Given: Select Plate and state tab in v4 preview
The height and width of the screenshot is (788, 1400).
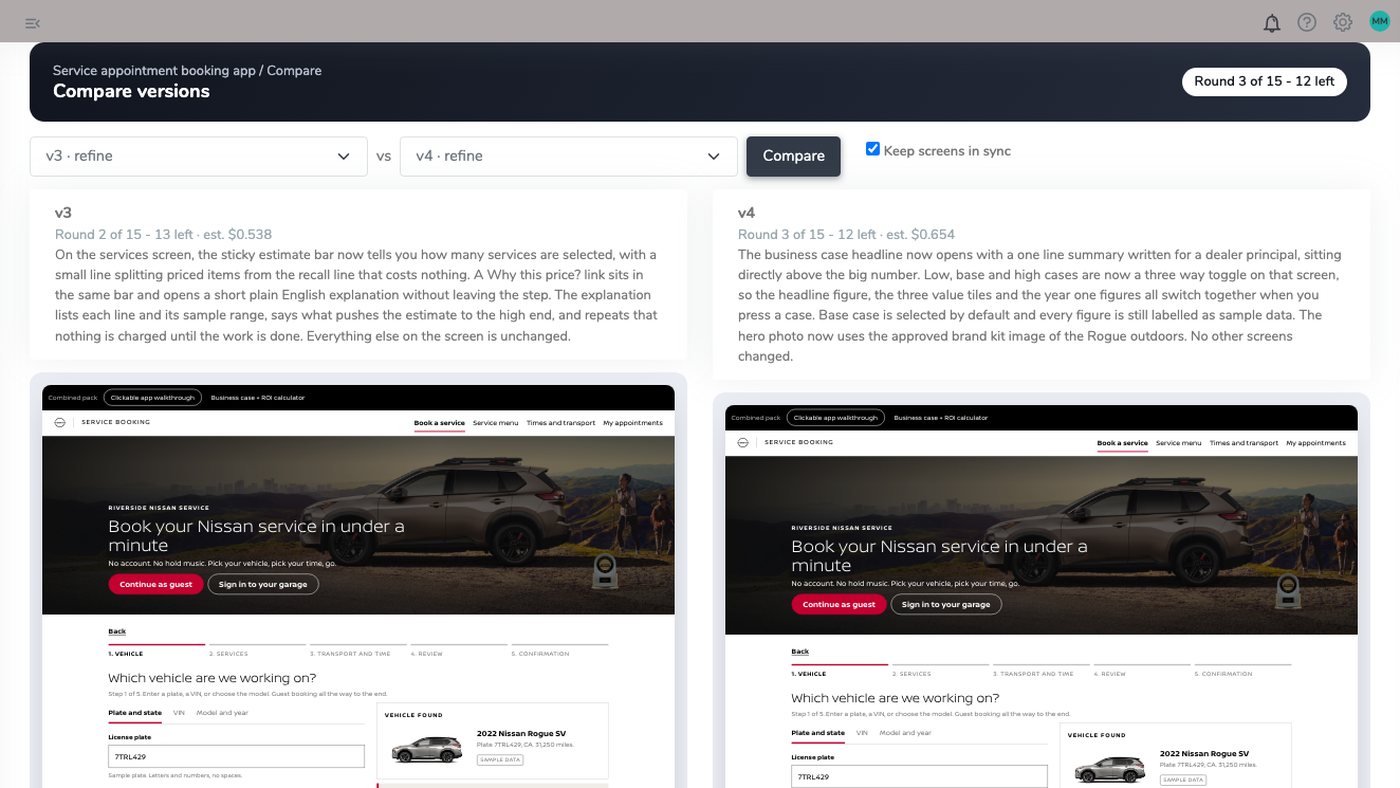Looking at the screenshot, I should (x=818, y=733).
